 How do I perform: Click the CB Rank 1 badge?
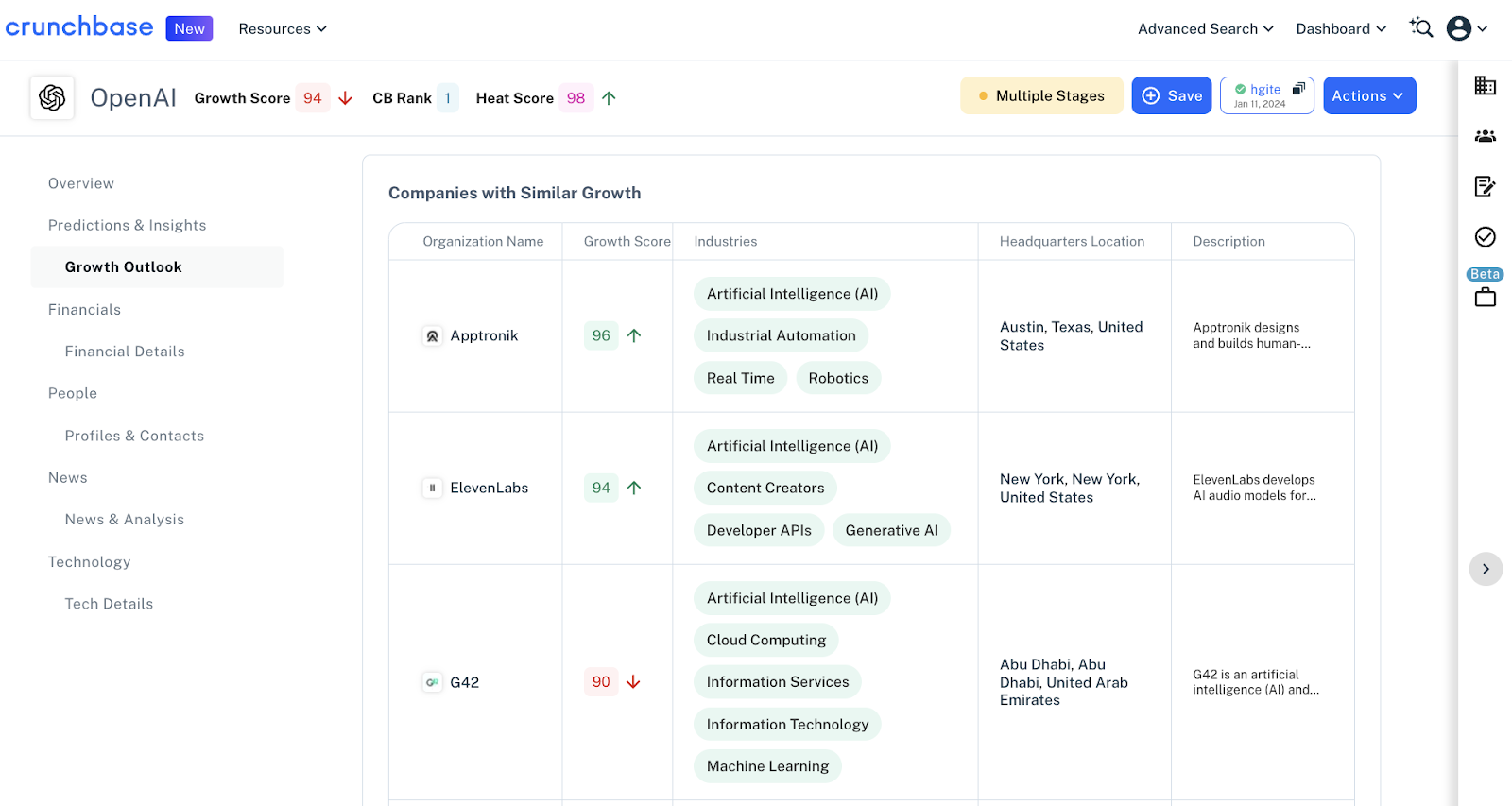[x=448, y=98]
